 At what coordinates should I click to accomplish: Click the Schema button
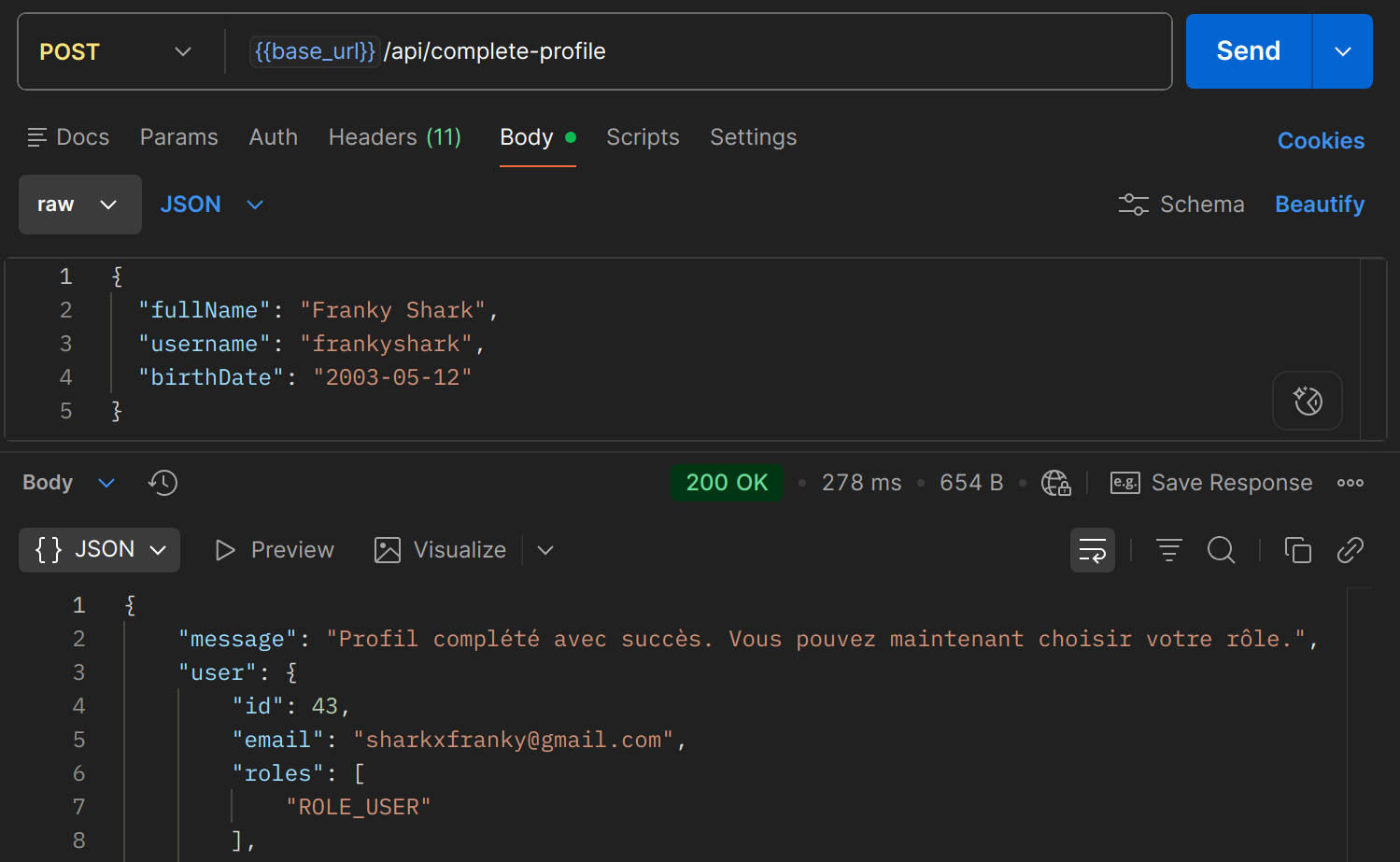pos(1181,205)
